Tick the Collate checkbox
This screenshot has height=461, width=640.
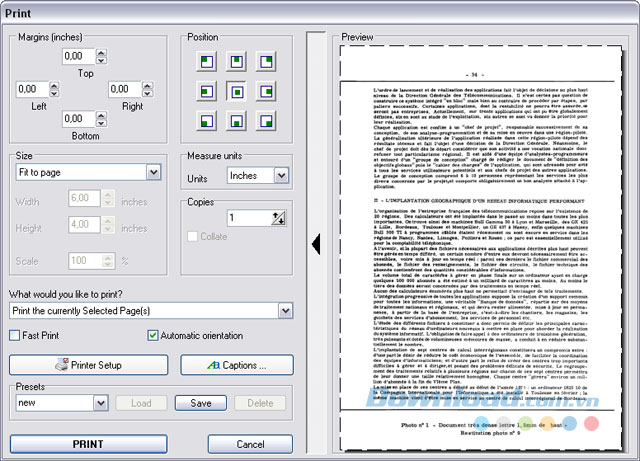click(x=192, y=236)
